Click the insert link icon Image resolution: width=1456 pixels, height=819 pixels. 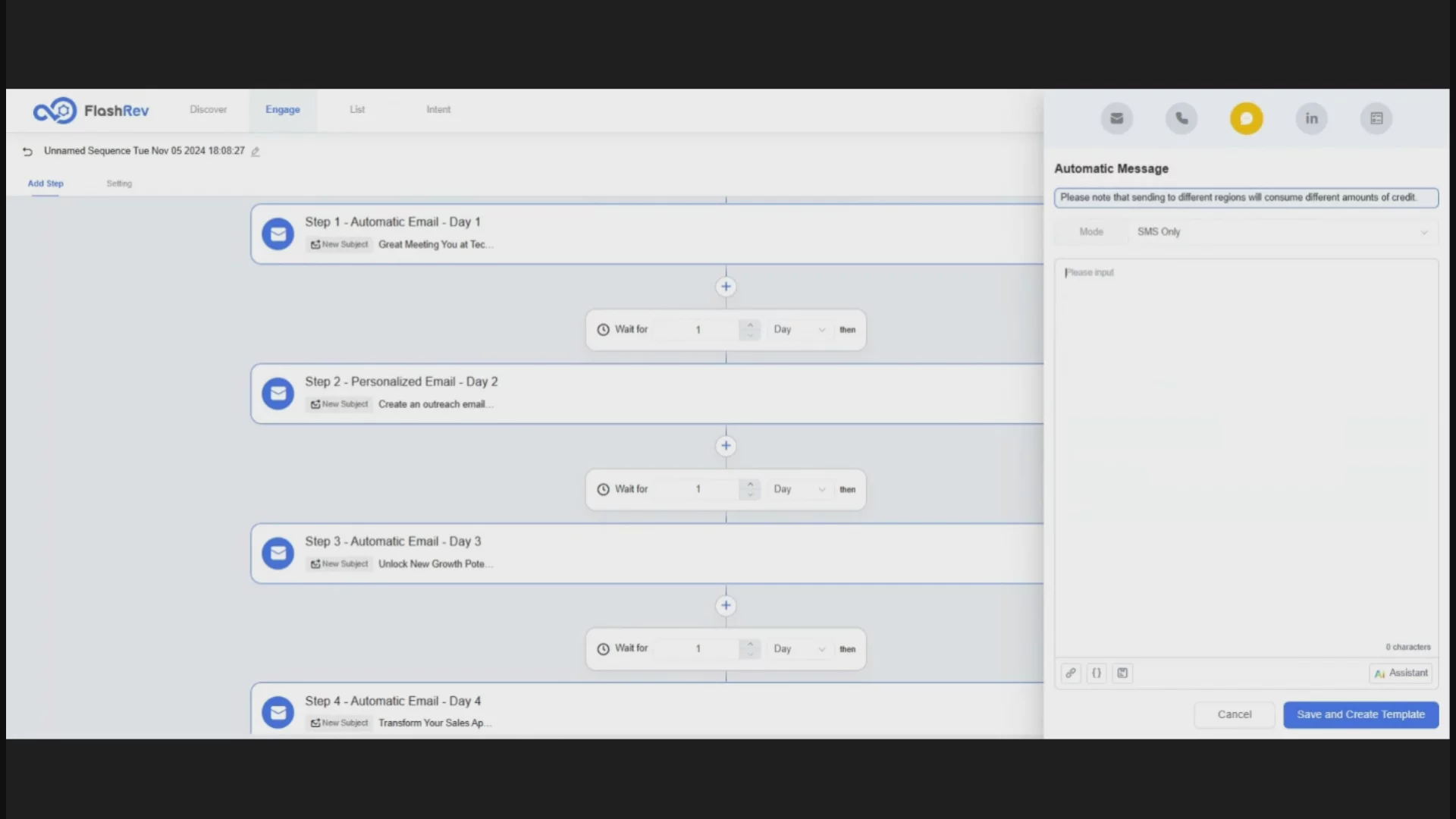pyautogui.click(x=1071, y=673)
